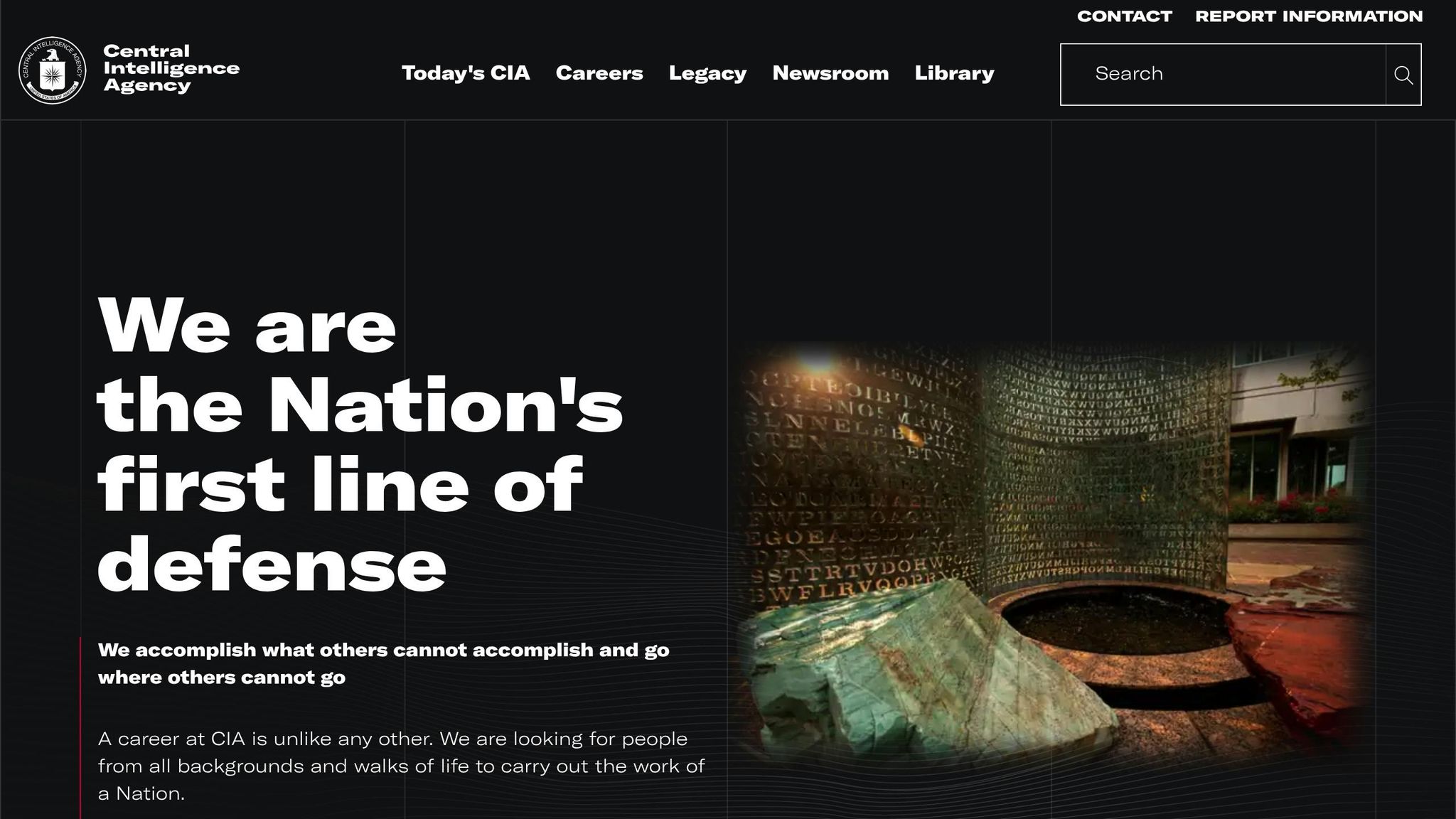Click the circular pool in the photo
The image size is (1456, 819).
(x=1116, y=619)
